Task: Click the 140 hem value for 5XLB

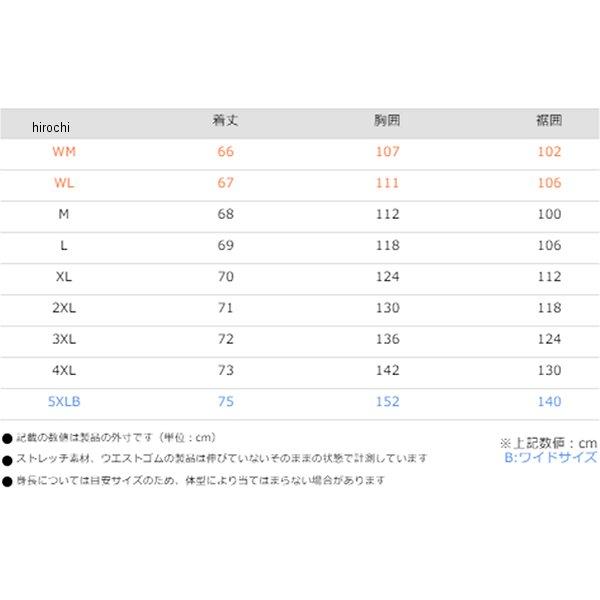Action: point(549,401)
